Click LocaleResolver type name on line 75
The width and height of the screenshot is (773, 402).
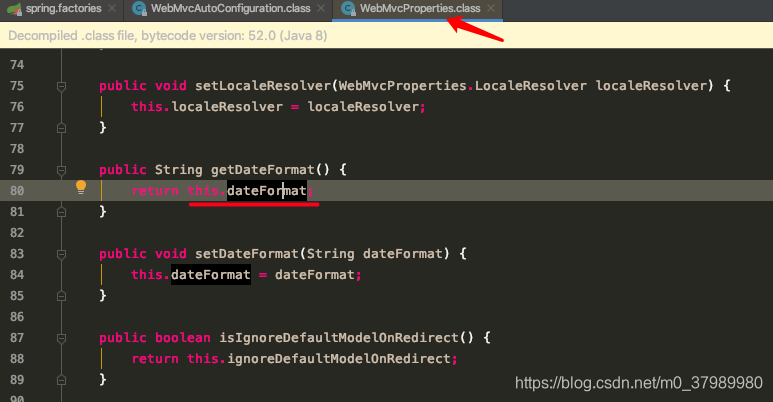[x=531, y=86]
